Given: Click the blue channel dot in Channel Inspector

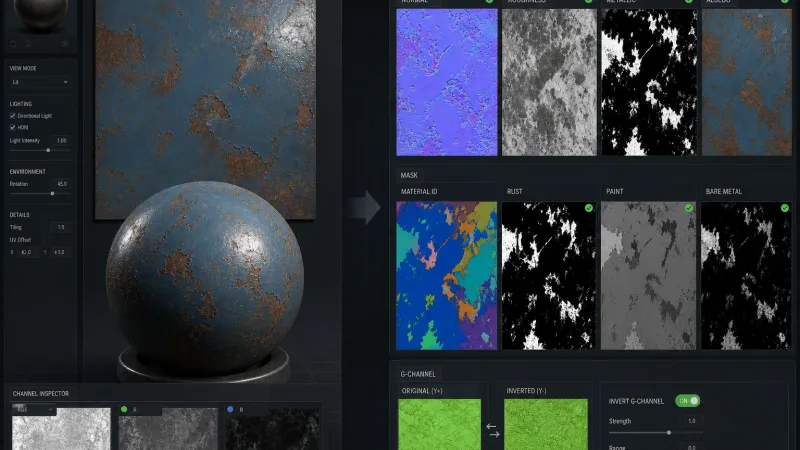Looking at the screenshot, I should coord(230,409).
